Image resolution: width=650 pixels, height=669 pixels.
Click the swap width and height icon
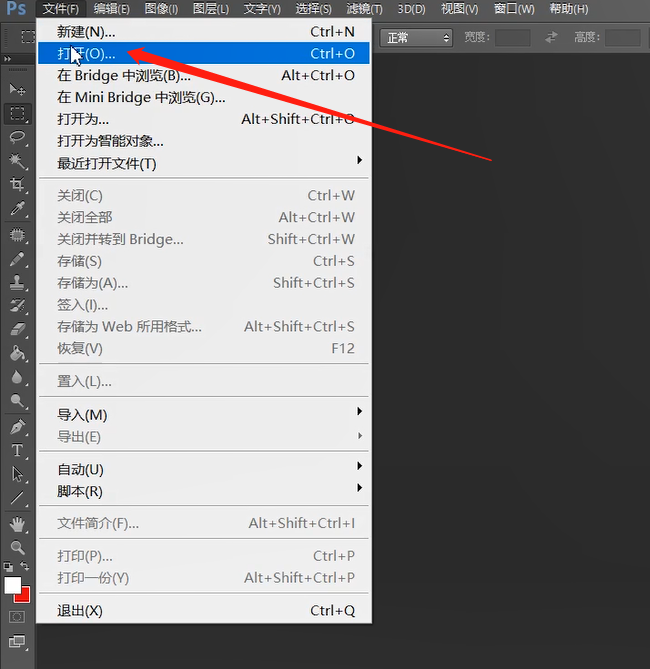(551, 37)
